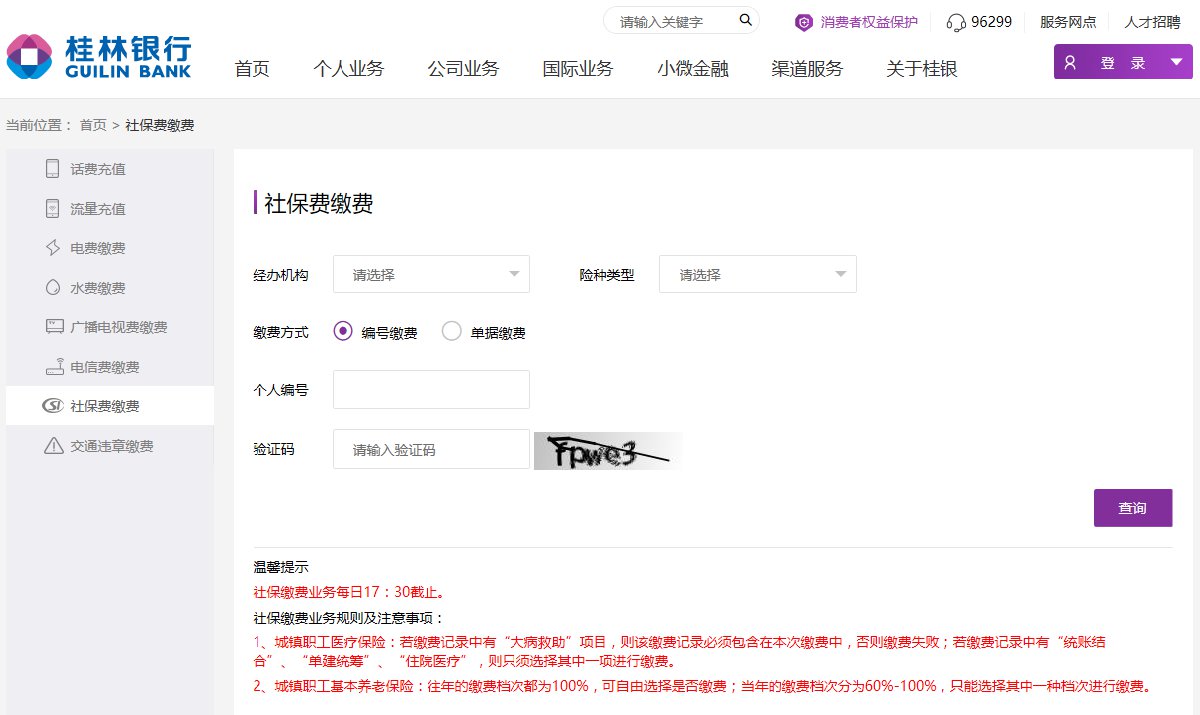The width and height of the screenshot is (1200, 715).
Task: Open the 关于桂银 menu
Action: (922, 69)
